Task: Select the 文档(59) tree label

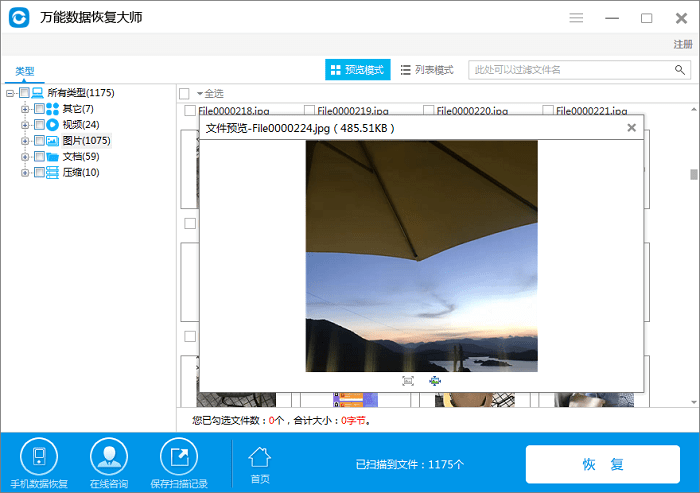Action: [x=81, y=157]
